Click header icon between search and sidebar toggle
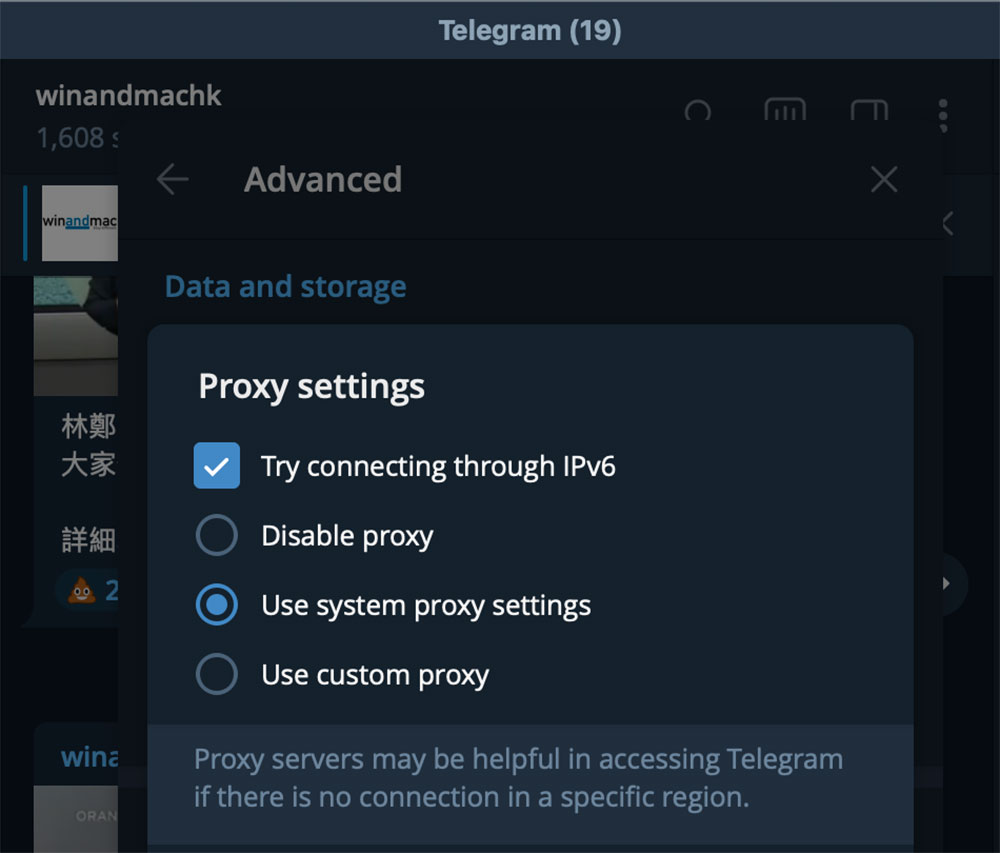This screenshot has width=1000, height=853. tap(785, 111)
